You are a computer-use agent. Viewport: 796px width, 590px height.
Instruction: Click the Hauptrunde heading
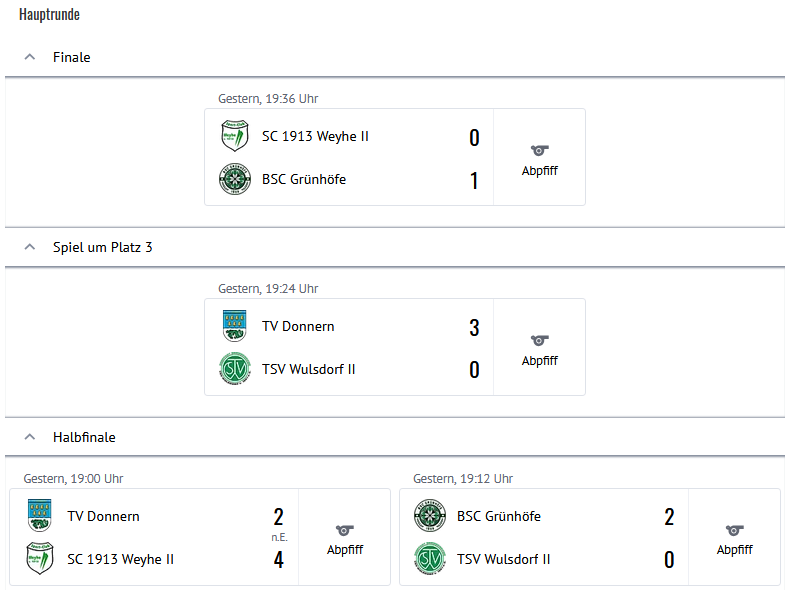point(49,15)
